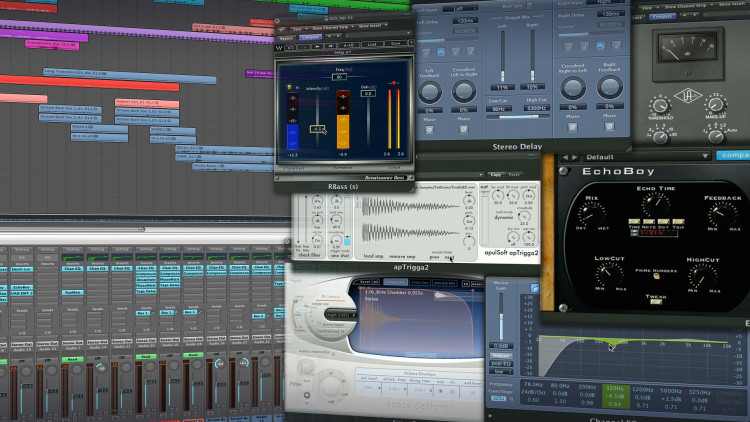Click Left Delay 120ms field in Stereo Delay
This screenshot has height=422, width=750.
pos(464,21)
